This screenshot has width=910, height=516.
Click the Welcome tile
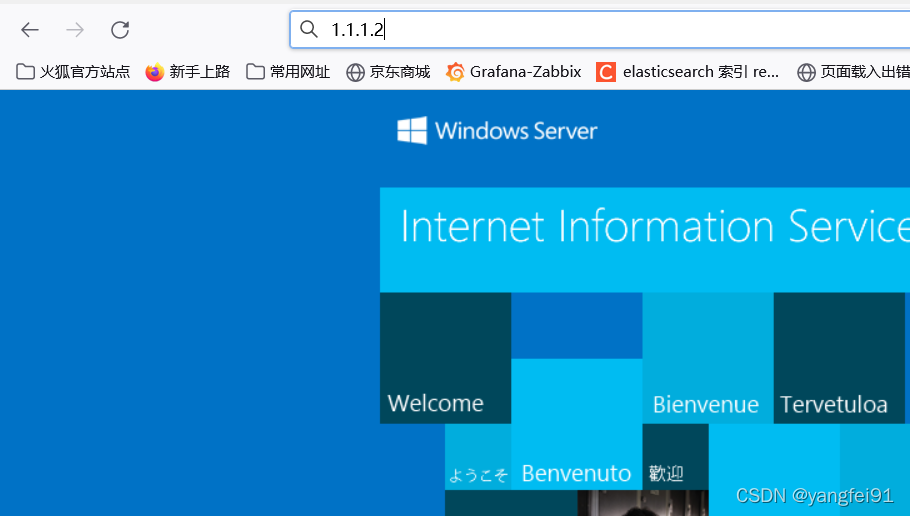pyautogui.click(x=446, y=358)
